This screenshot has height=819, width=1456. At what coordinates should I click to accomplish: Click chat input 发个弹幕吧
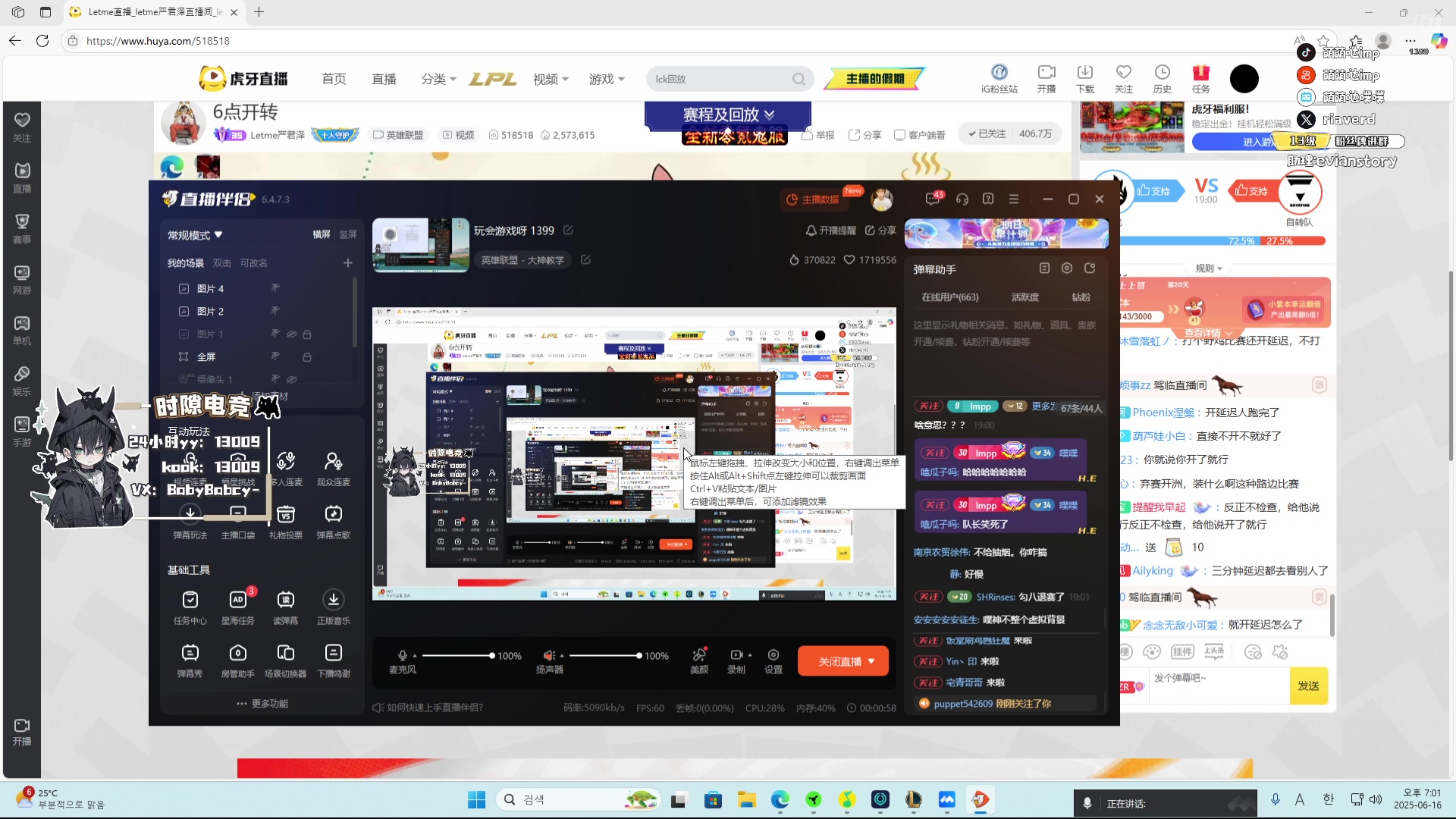point(1219,686)
